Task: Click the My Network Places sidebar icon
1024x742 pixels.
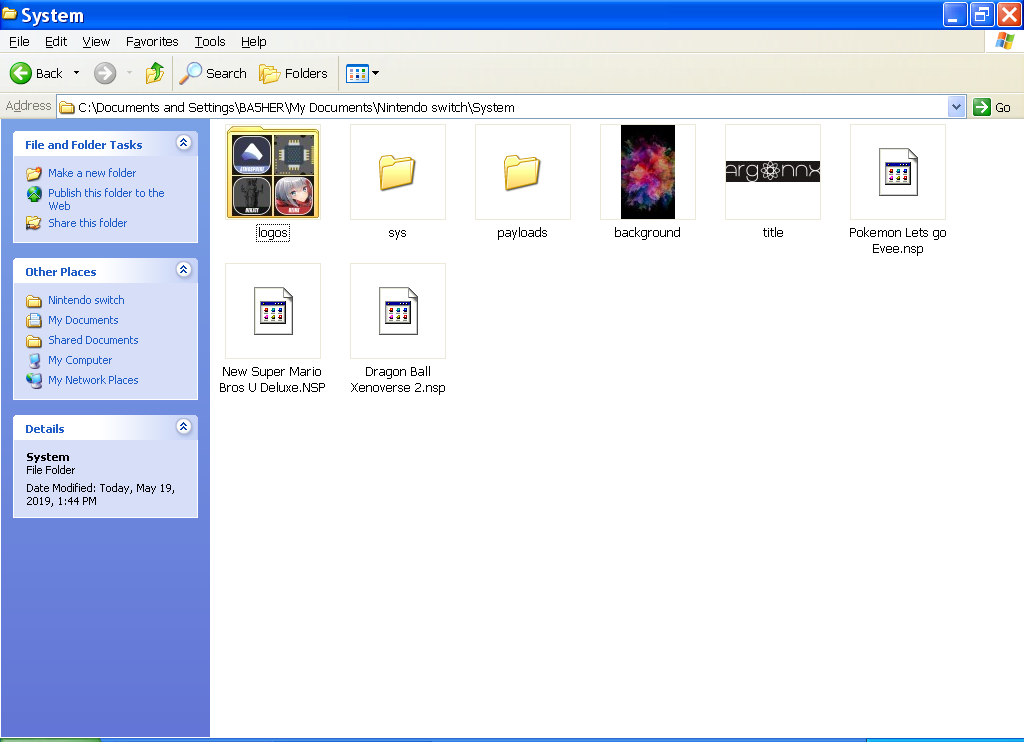Action: coord(34,381)
